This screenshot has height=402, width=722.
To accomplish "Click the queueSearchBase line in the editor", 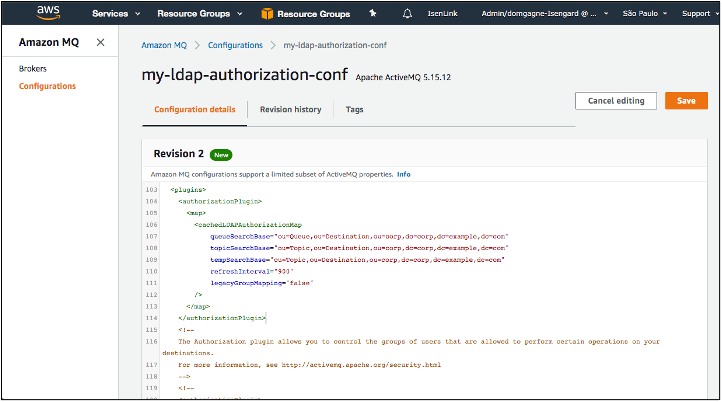I will [359, 236].
